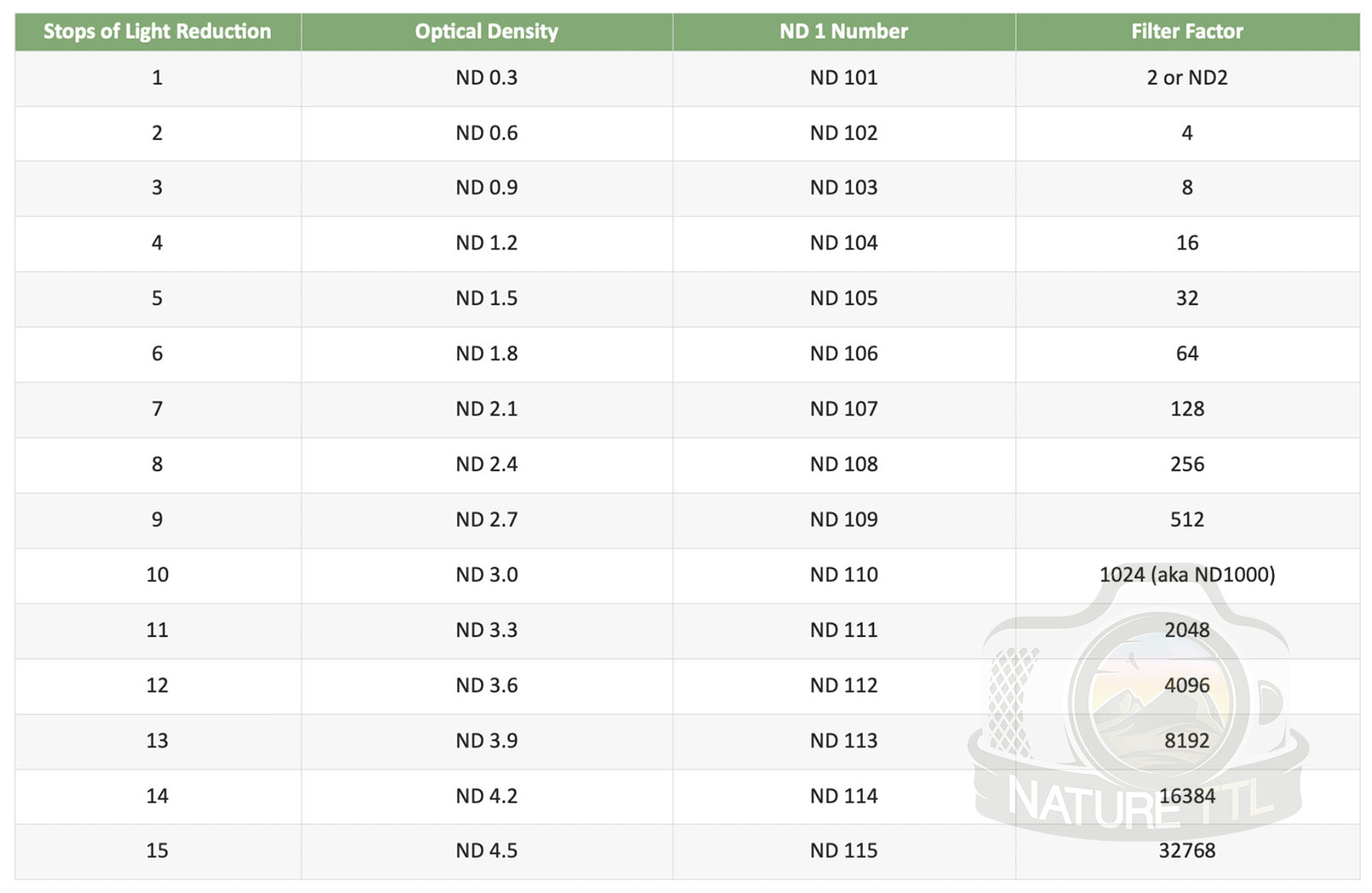The image size is (1372, 893).
Task: Click the ND 0.3 optical density cell
Action: (486, 78)
